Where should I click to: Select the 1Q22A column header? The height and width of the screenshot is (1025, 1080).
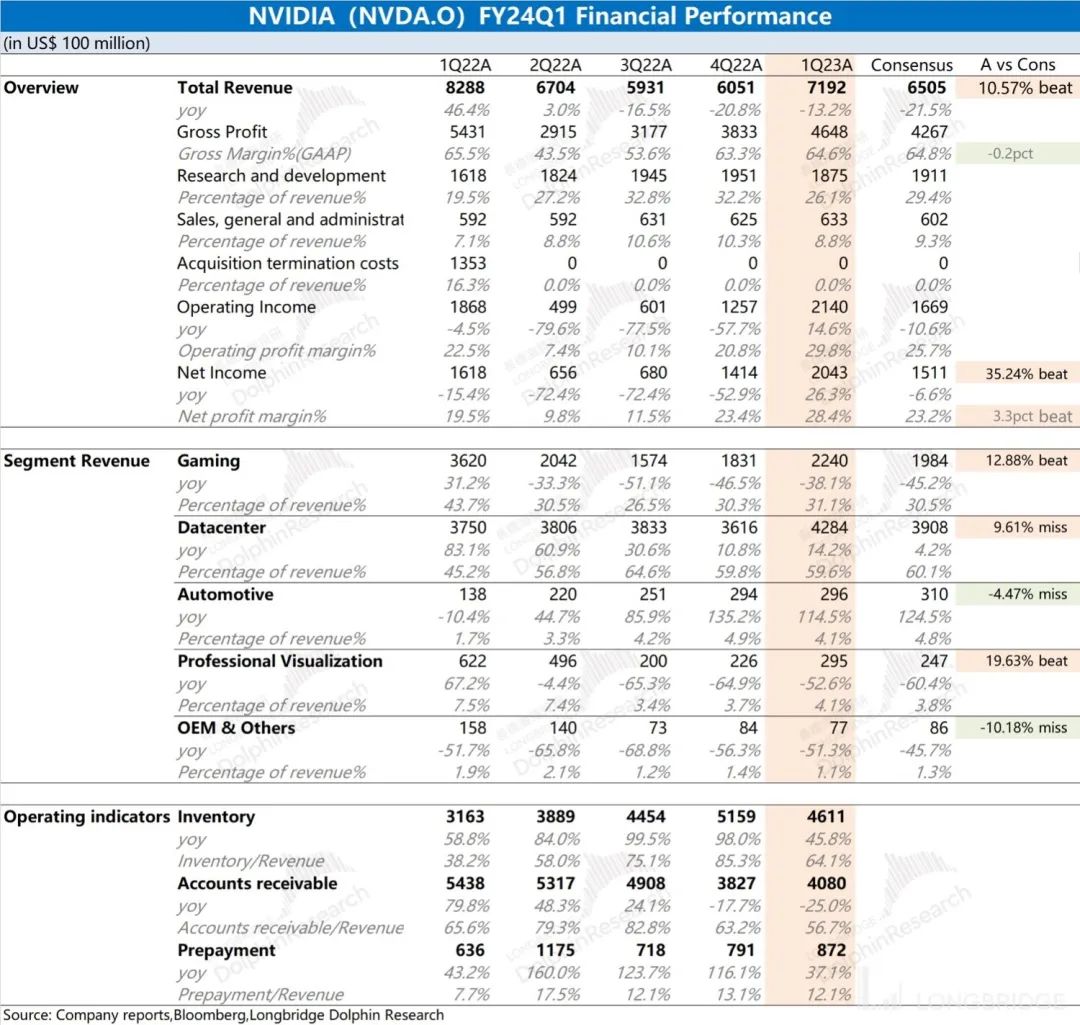pyautogui.click(x=465, y=65)
